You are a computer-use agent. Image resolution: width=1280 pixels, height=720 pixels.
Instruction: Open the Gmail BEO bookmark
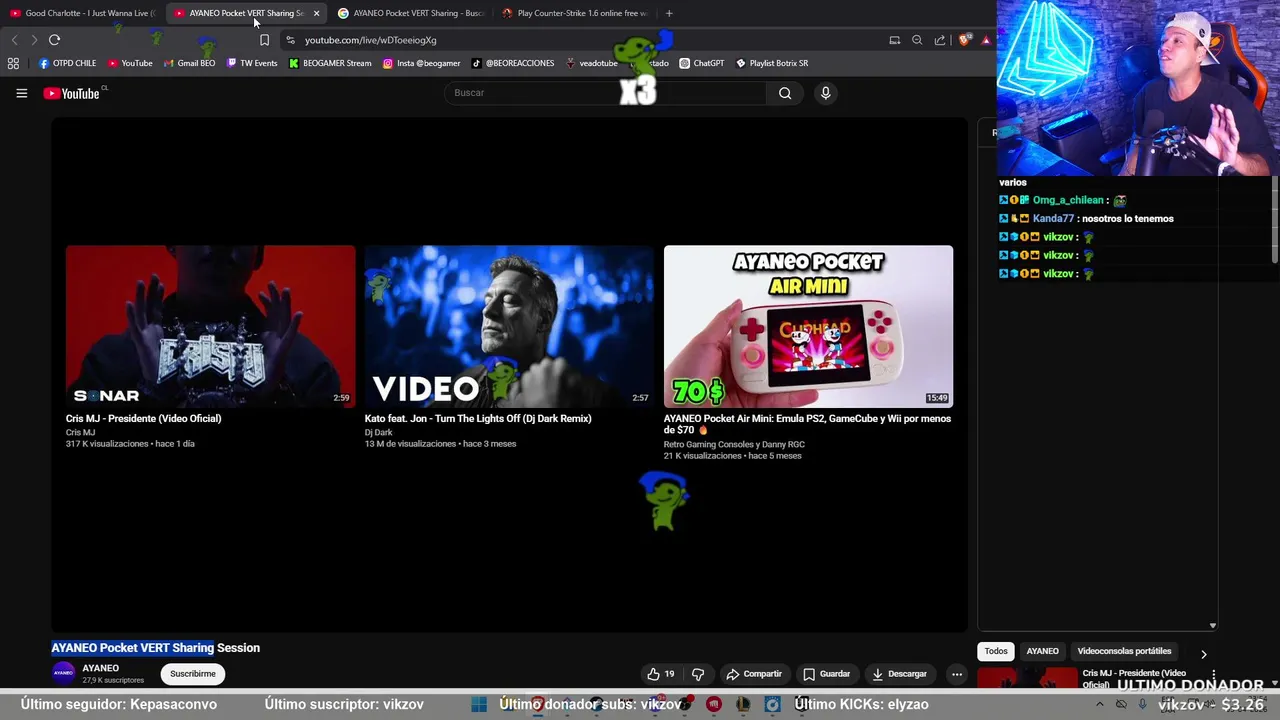pos(190,63)
